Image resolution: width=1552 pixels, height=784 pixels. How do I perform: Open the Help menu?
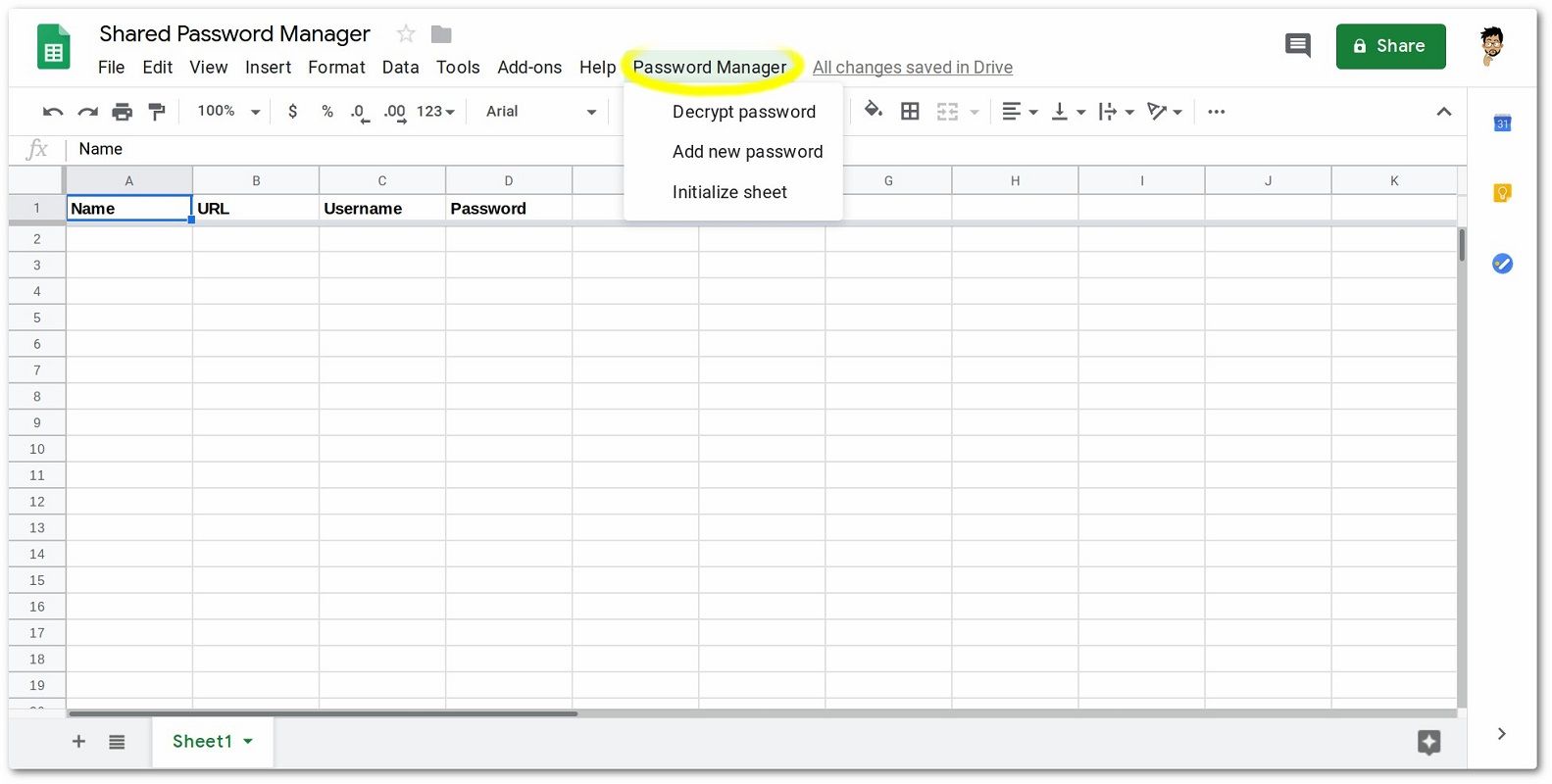(x=597, y=68)
